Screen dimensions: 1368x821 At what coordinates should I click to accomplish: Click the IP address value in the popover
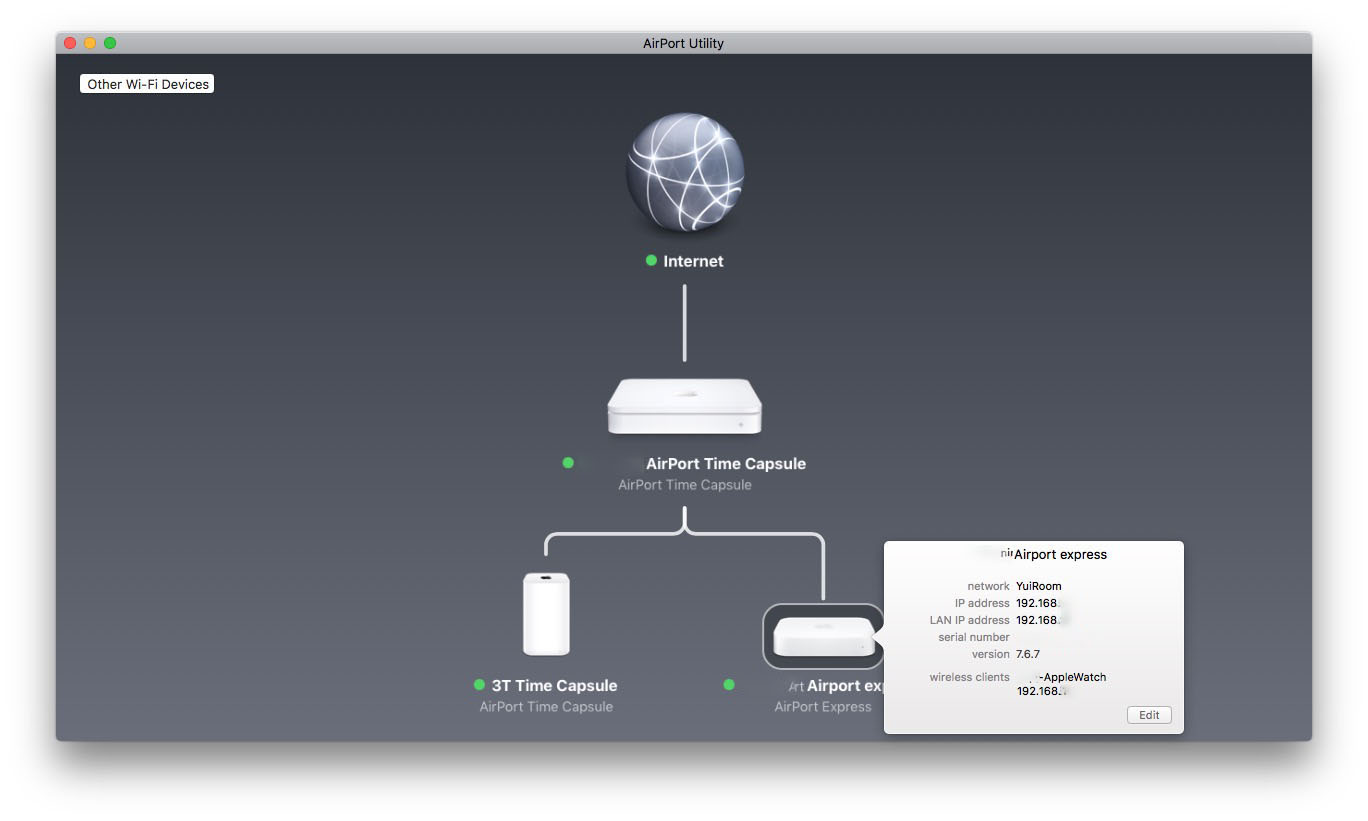[1037, 603]
